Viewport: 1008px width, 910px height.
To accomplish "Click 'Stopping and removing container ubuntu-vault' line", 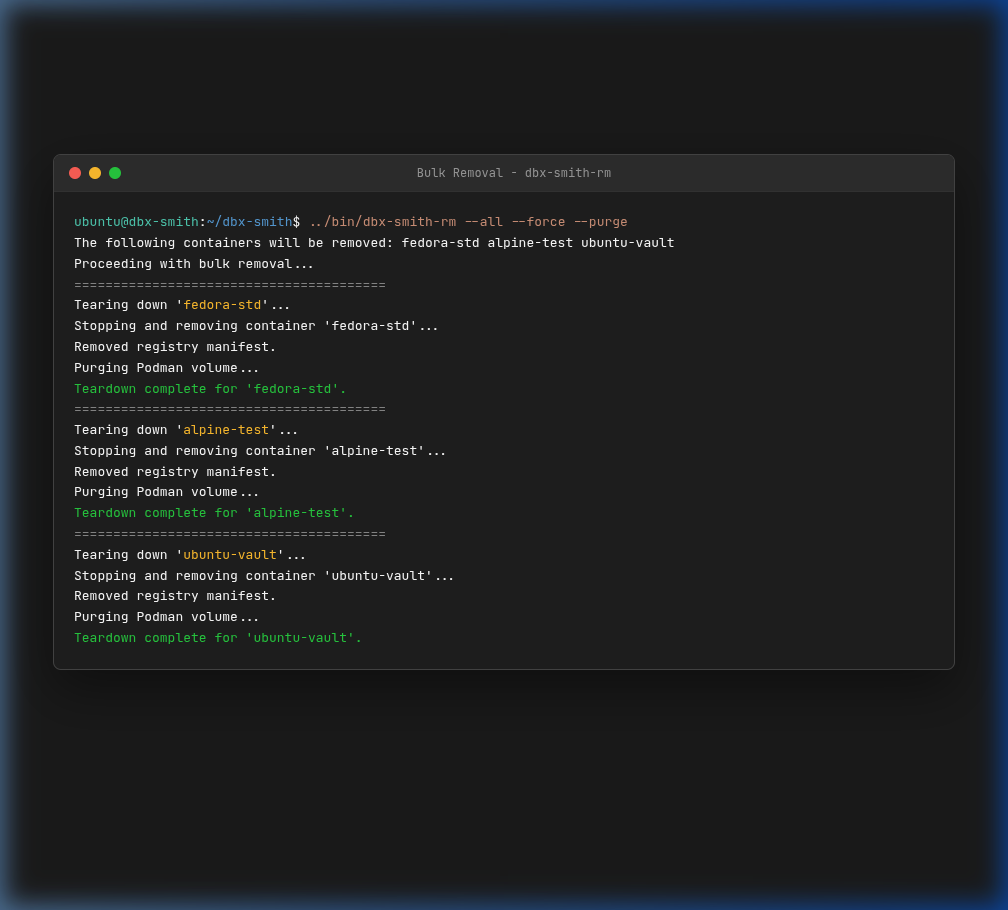I will click(x=264, y=576).
